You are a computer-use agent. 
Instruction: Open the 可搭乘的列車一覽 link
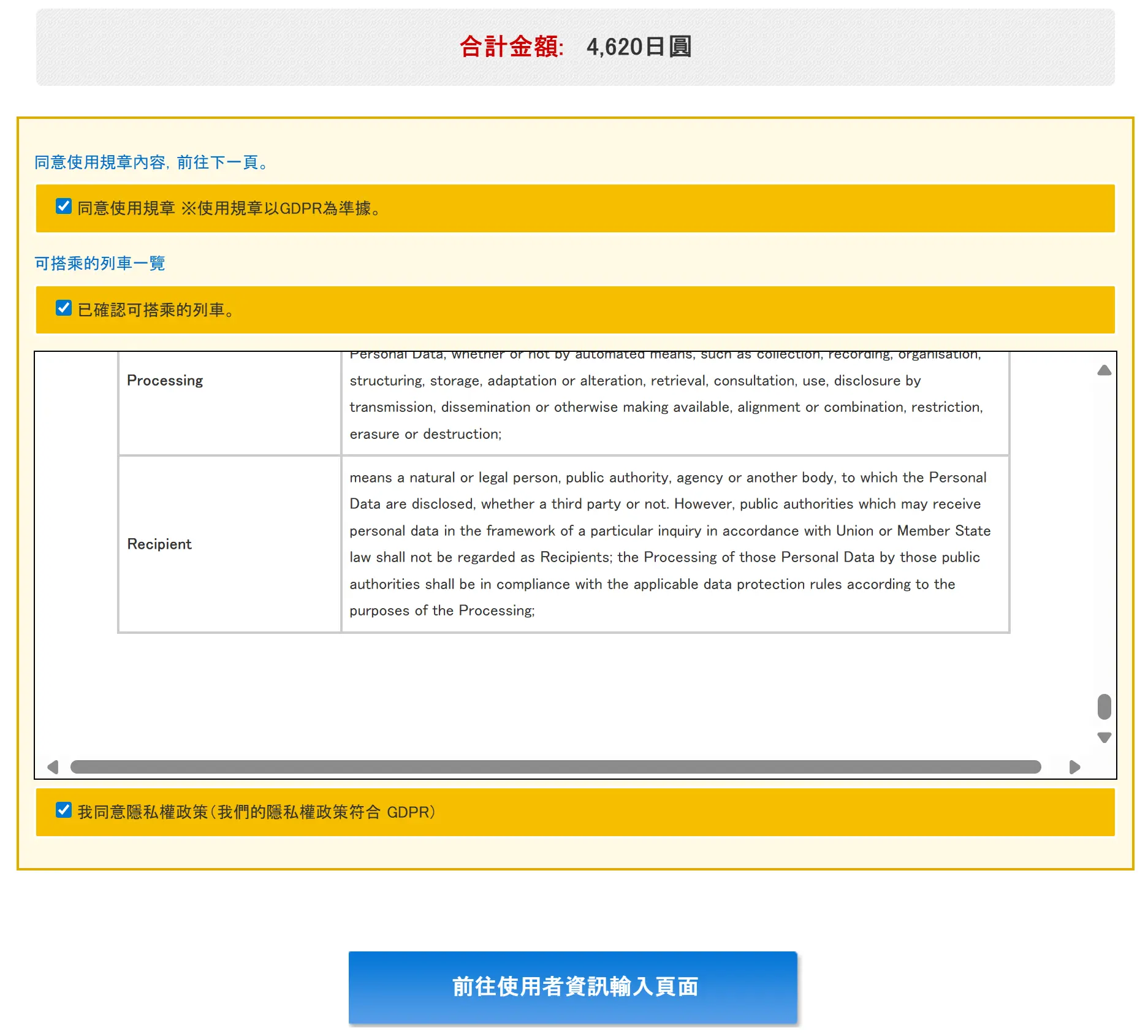(x=100, y=264)
